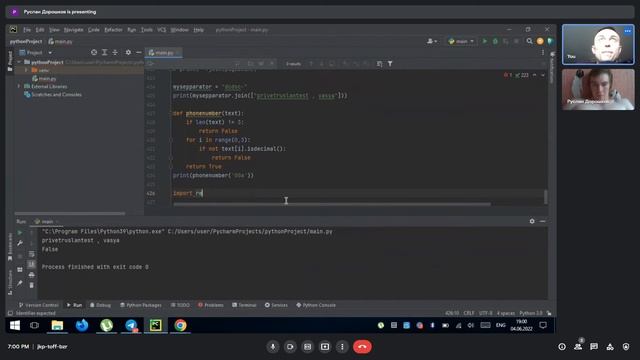Viewport: 640px width, 360px height.
Task: Open meeting details info icon
Action: click(562, 347)
